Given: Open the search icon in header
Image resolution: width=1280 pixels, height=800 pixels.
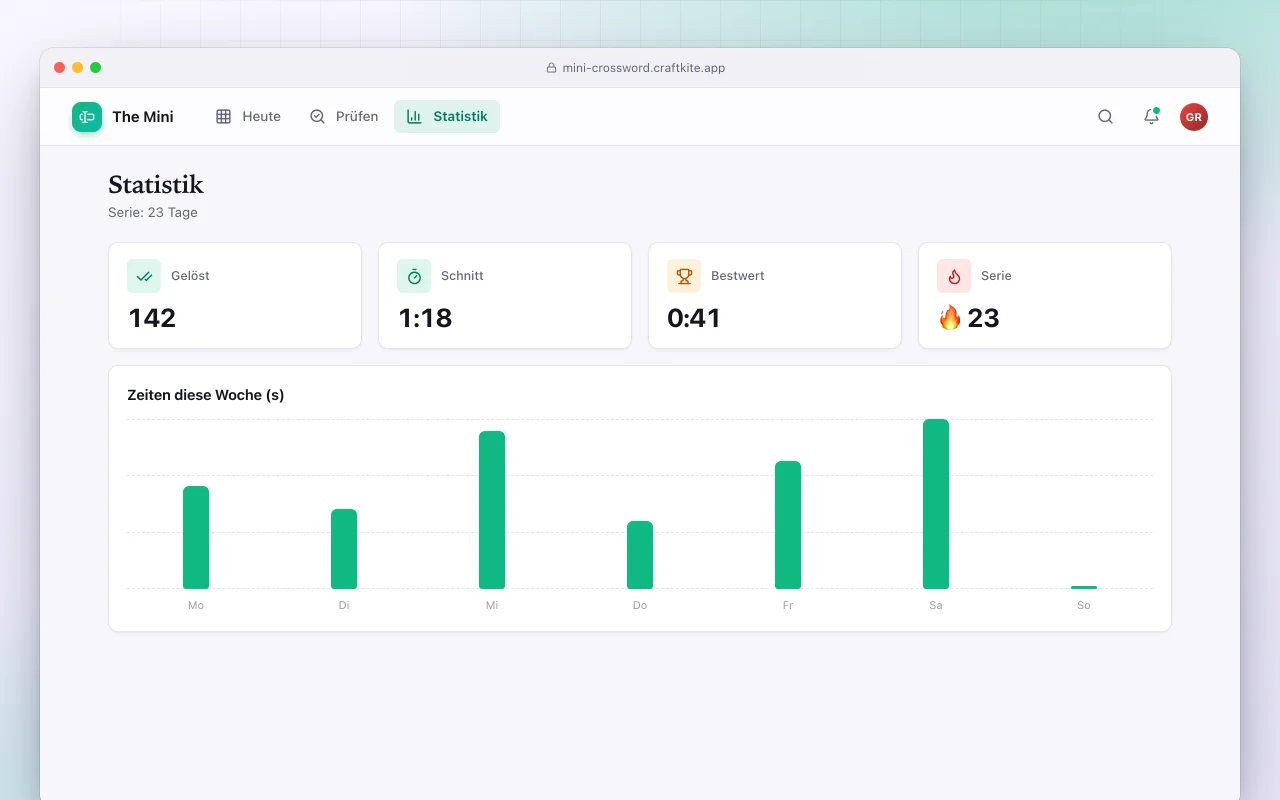Looking at the screenshot, I should (x=1105, y=117).
